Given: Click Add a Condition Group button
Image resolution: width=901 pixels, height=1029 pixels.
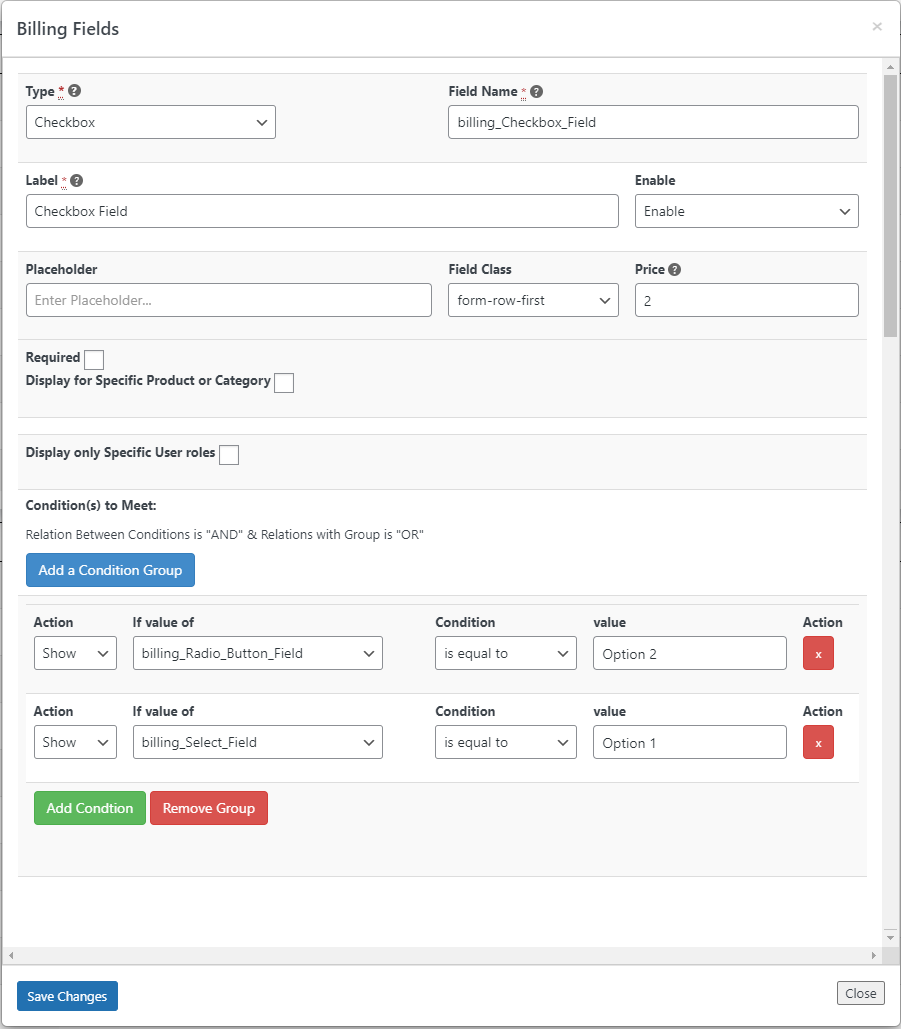Looking at the screenshot, I should tap(110, 570).
